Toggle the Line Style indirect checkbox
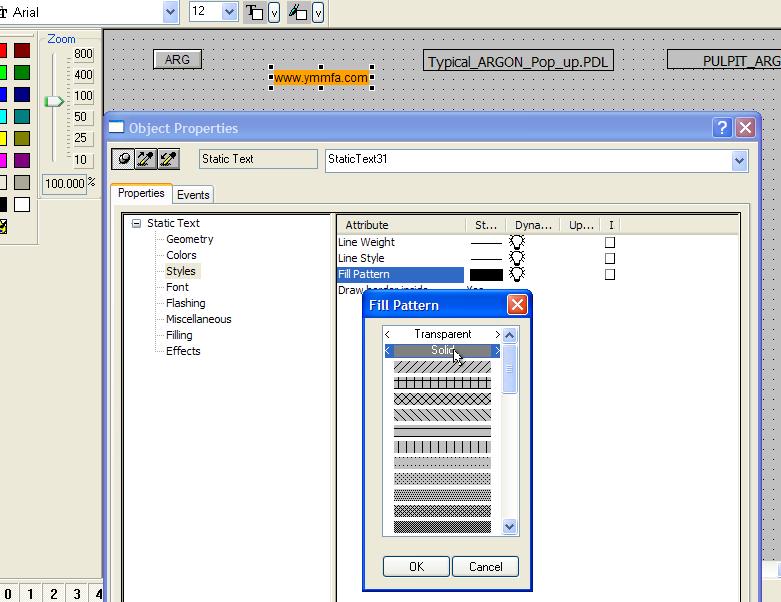The height and width of the screenshot is (602, 781). point(610,258)
